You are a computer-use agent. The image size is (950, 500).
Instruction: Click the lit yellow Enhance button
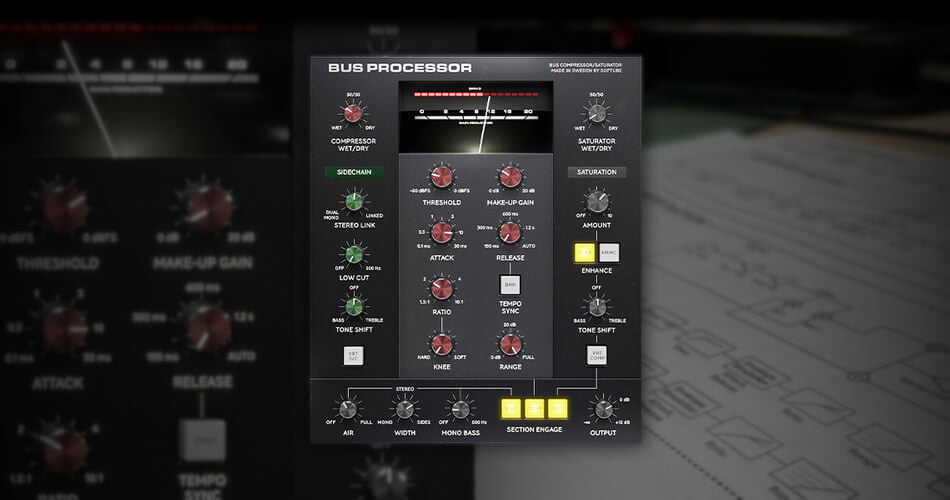[584, 252]
